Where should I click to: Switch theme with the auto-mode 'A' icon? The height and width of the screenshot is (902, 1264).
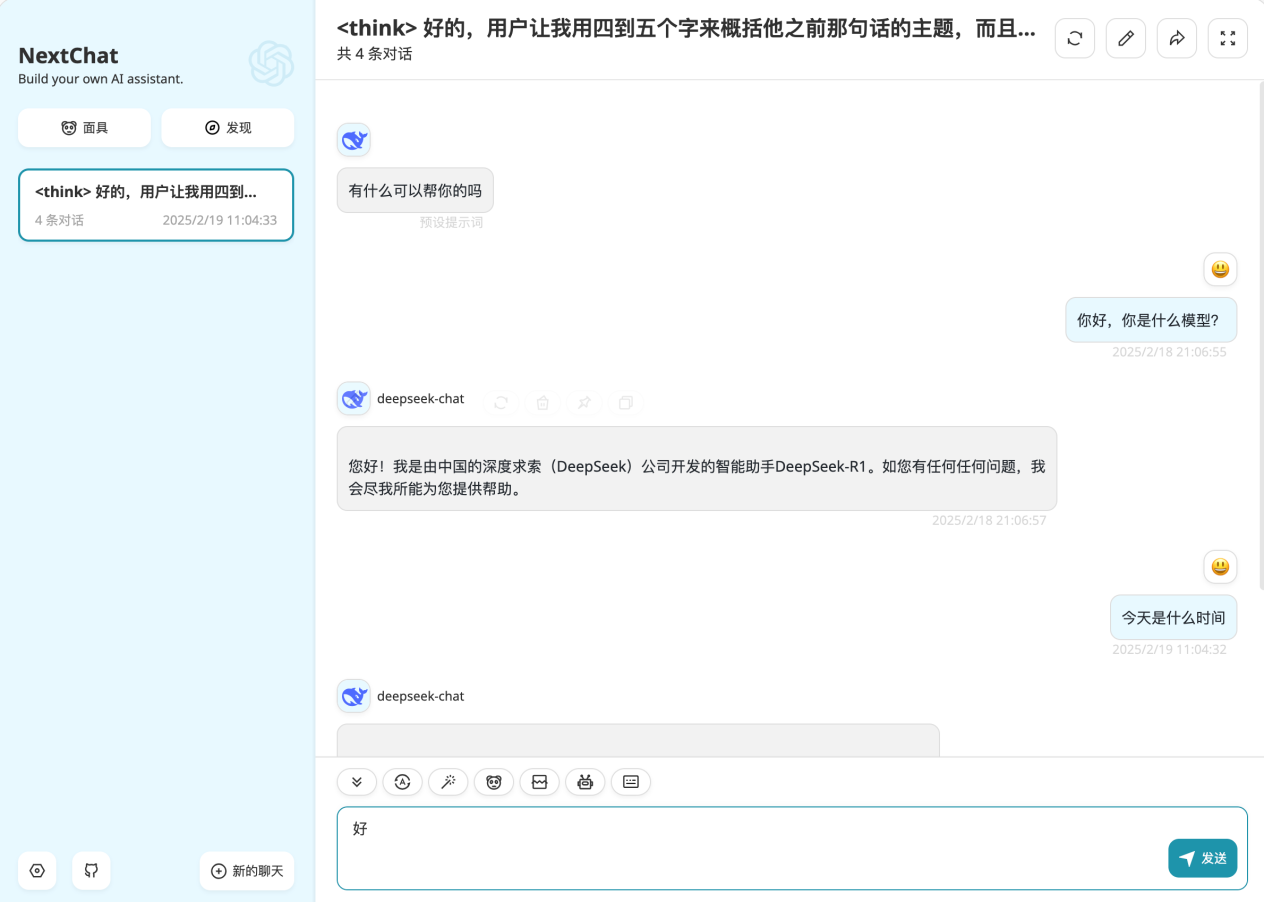(402, 782)
